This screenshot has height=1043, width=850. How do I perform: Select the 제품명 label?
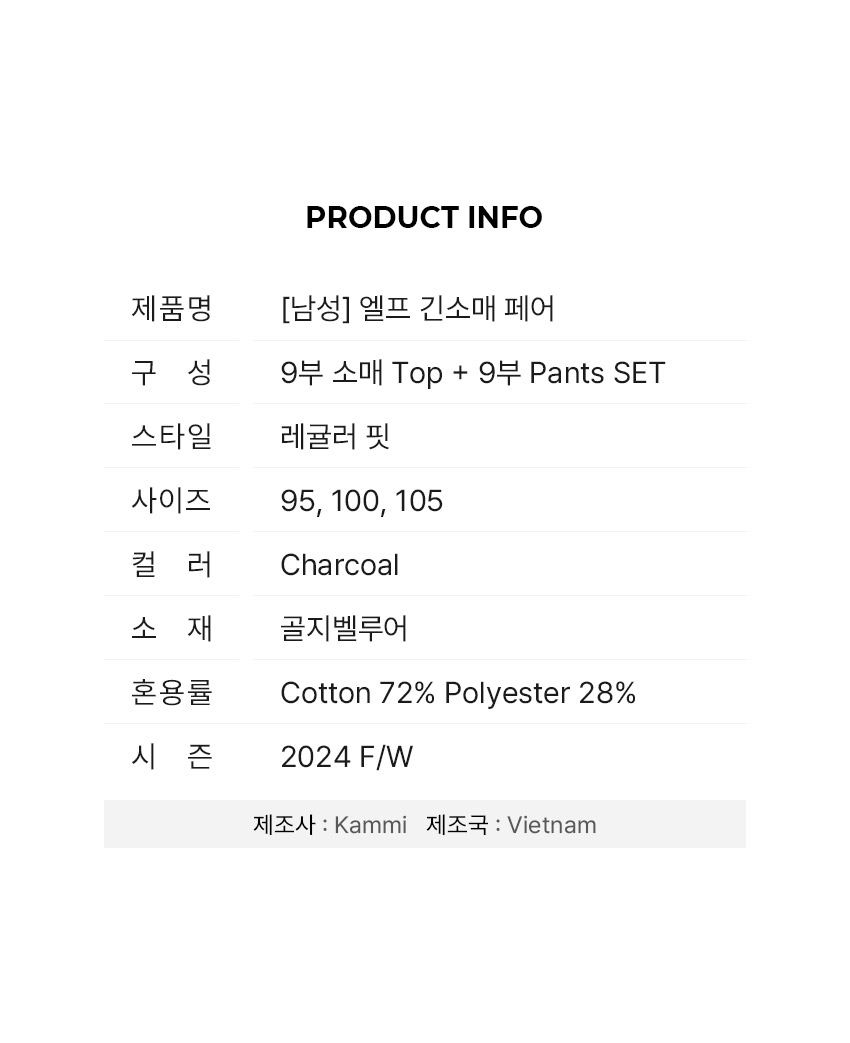click(x=172, y=308)
